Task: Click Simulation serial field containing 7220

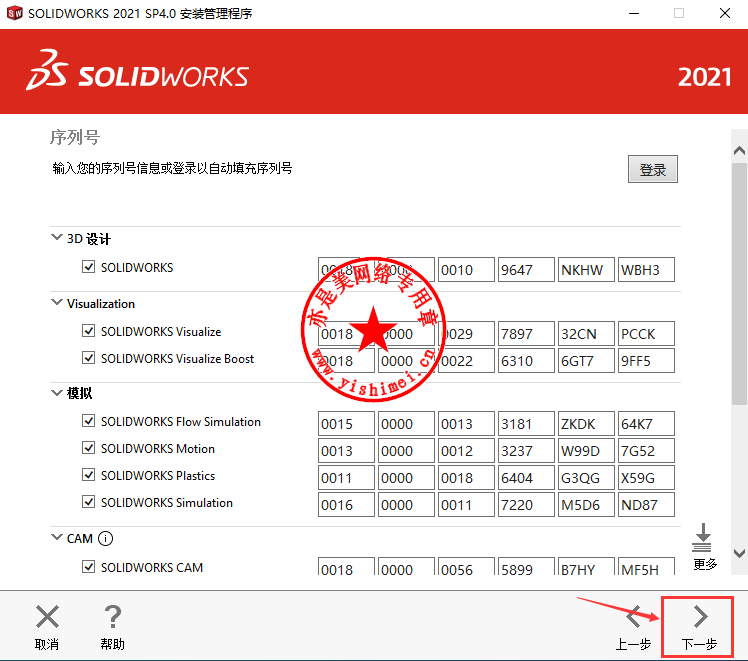Action: [x=526, y=505]
